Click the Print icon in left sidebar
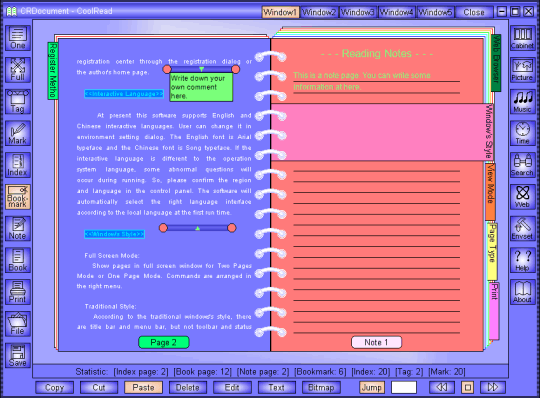The width and height of the screenshot is (540, 398). [x=18, y=292]
